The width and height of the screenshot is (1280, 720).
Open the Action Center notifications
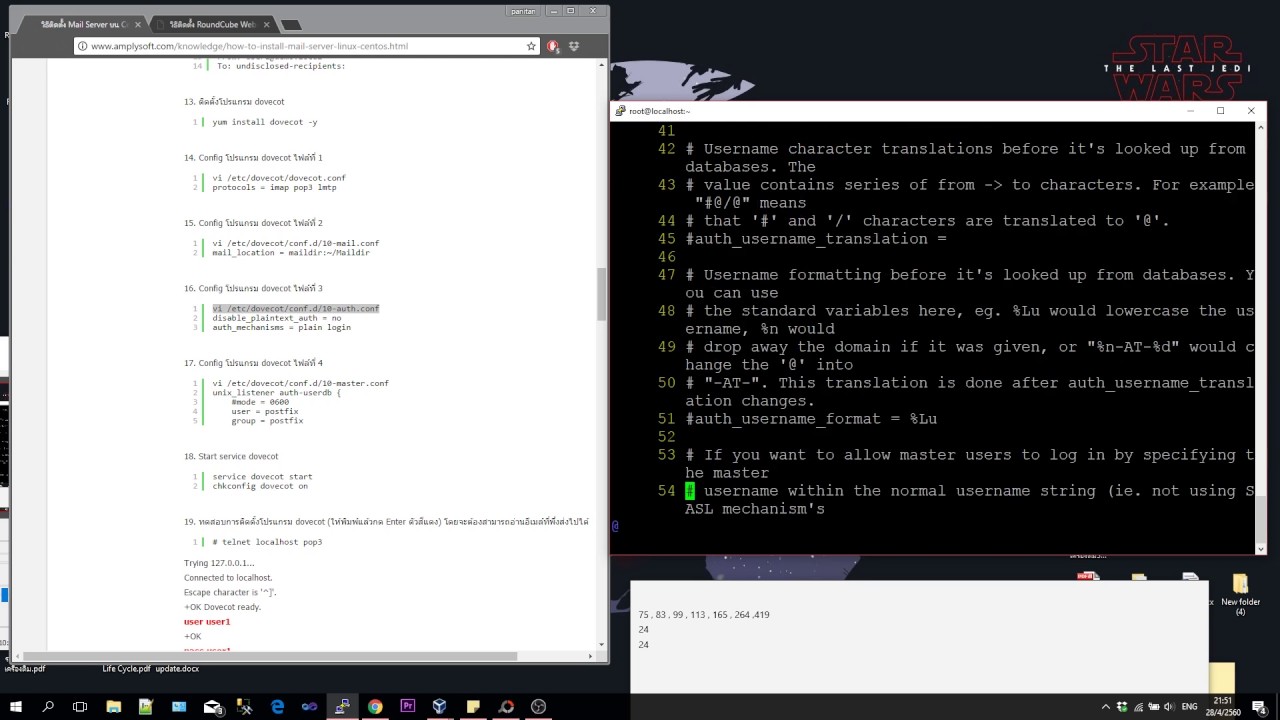(x=1259, y=707)
